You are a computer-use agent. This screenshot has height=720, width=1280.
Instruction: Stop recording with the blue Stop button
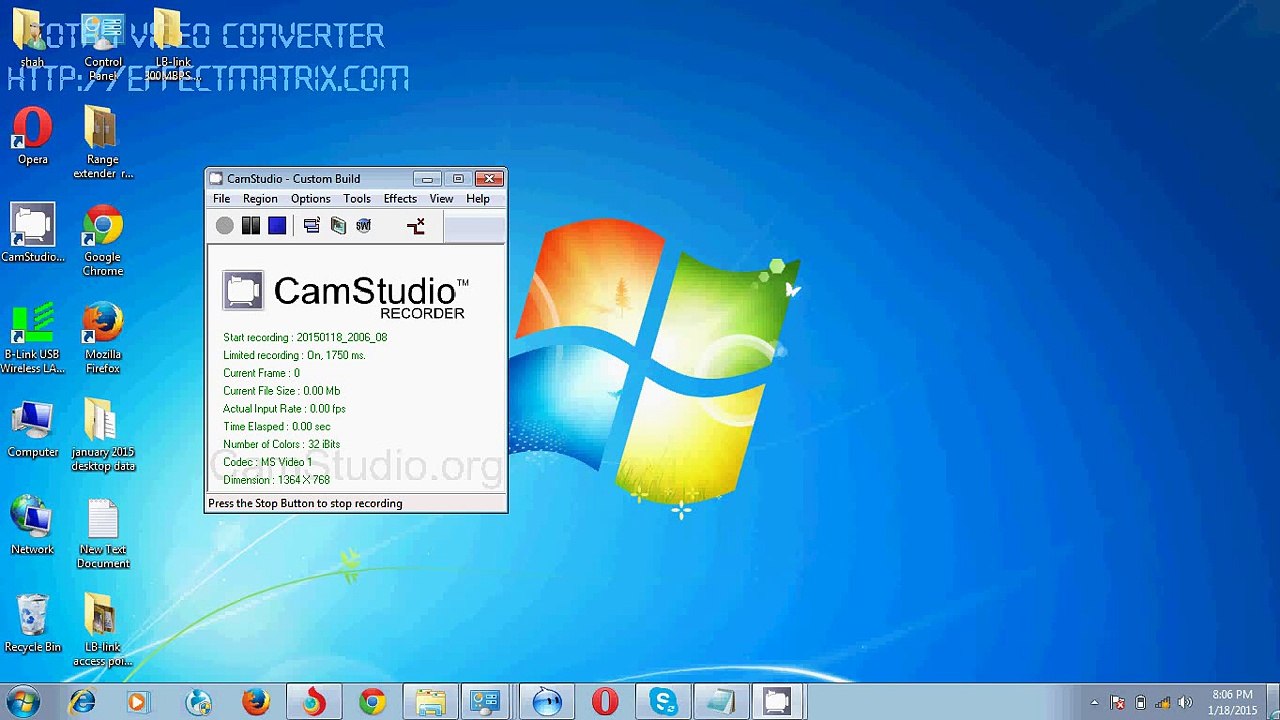[x=277, y=226]
